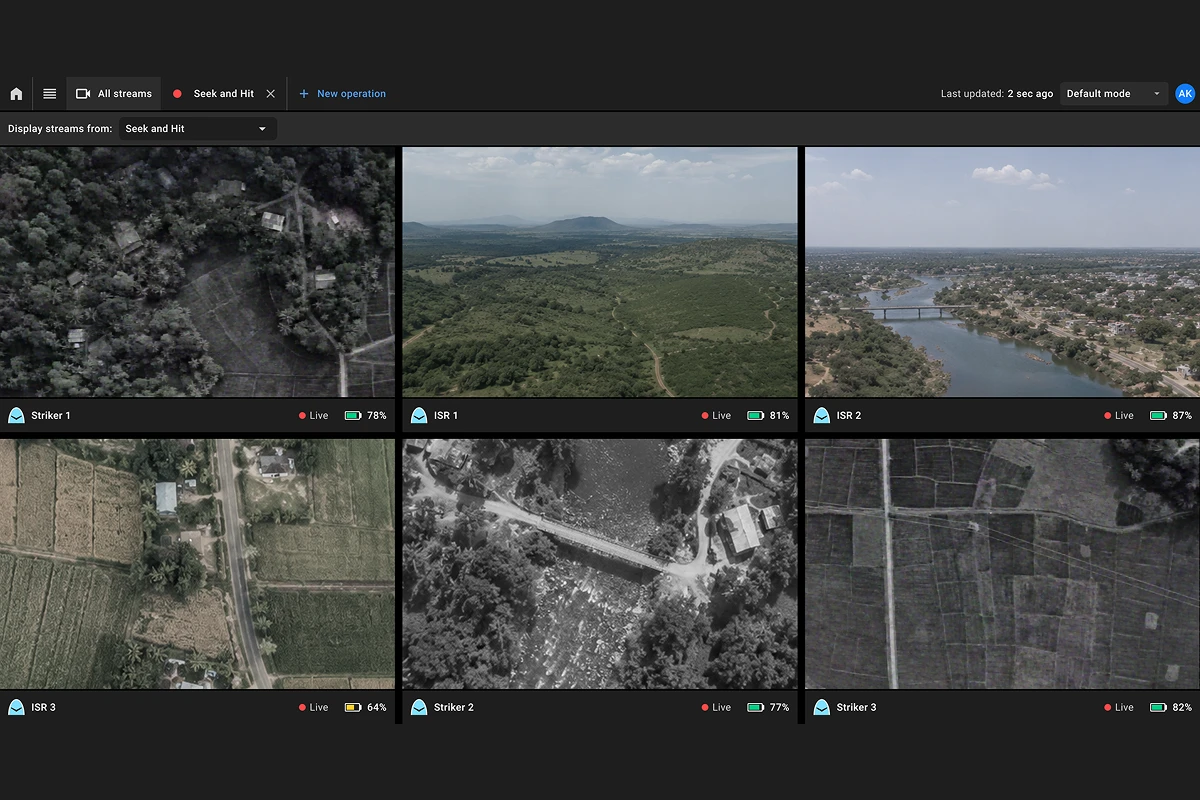Go to the home icon
This screenshot has width=1200, height=800.
tap(16, 94)
